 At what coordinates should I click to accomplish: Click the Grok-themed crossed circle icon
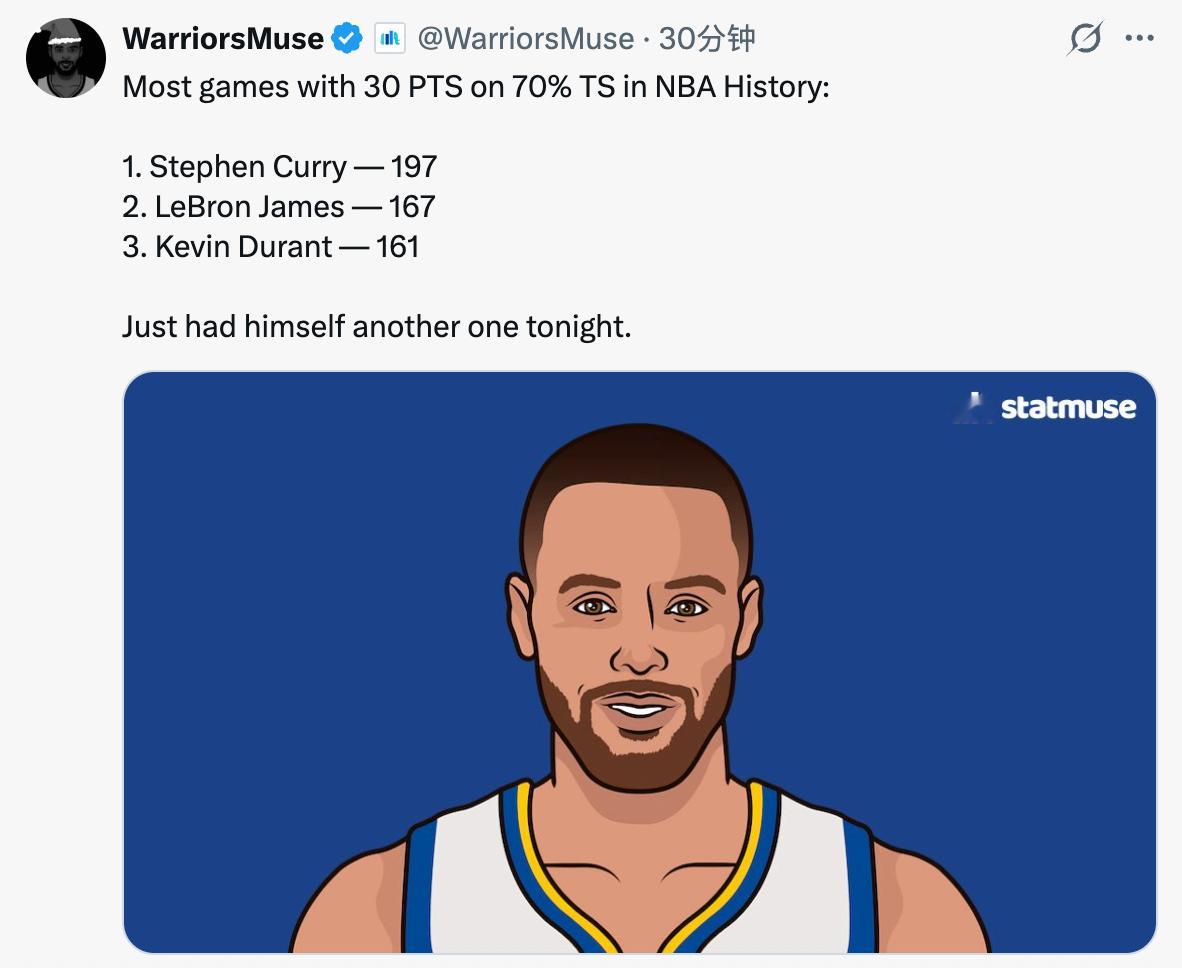pyautogui.click(x=1086, y=38)
